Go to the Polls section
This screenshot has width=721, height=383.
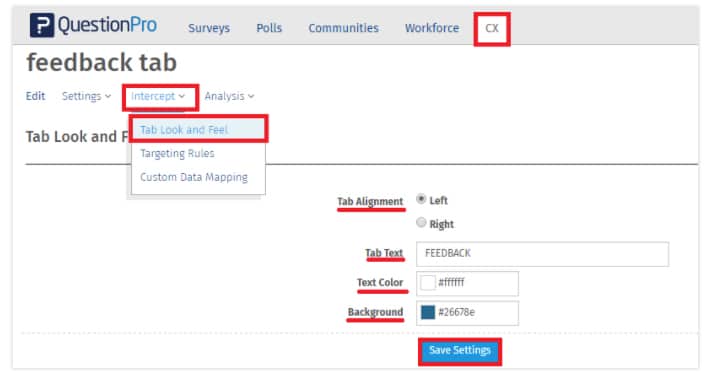coord(269,28)
